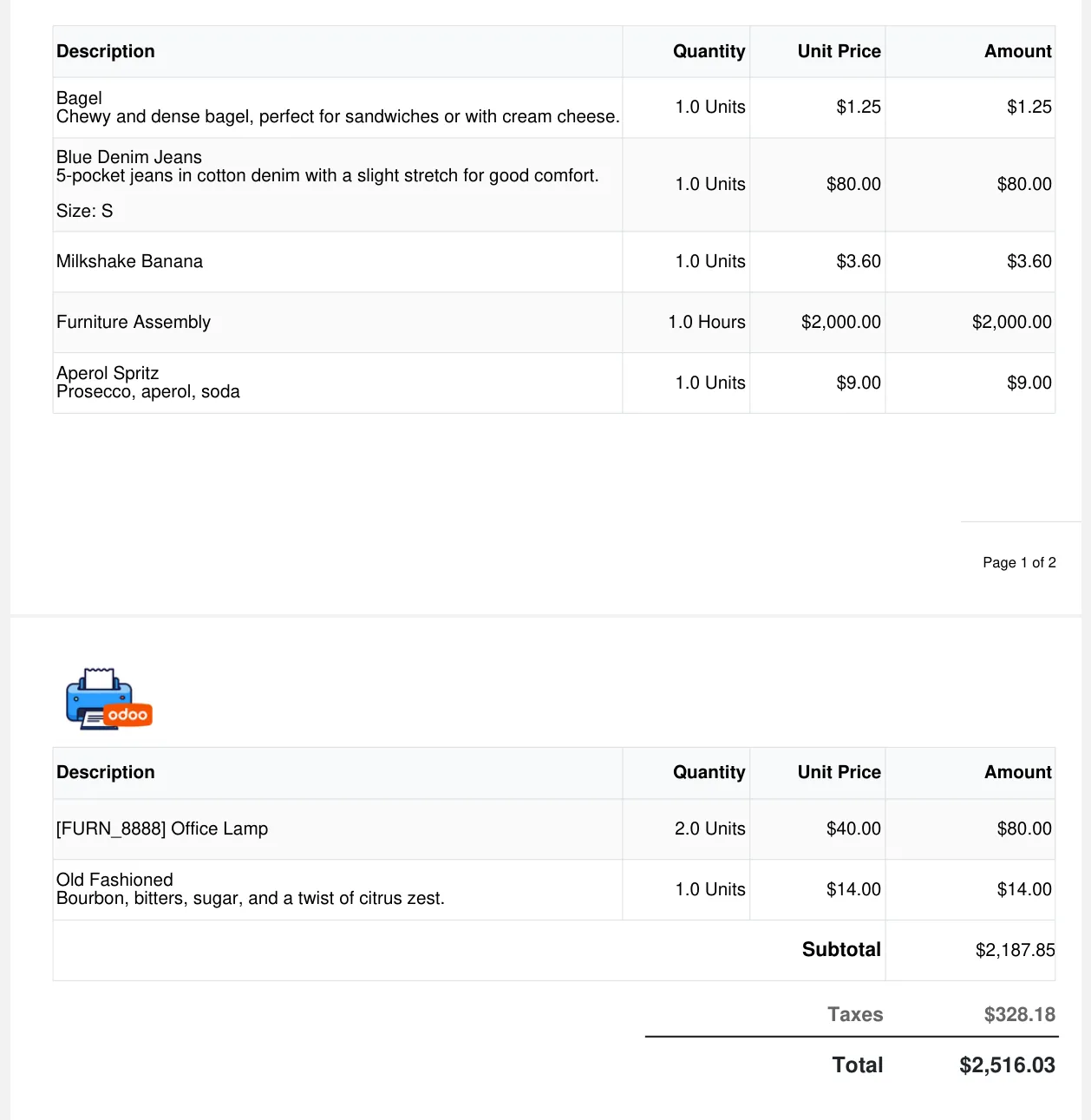
Task: Select the Blue Denim Jeans line
Action: pos(129,157)
